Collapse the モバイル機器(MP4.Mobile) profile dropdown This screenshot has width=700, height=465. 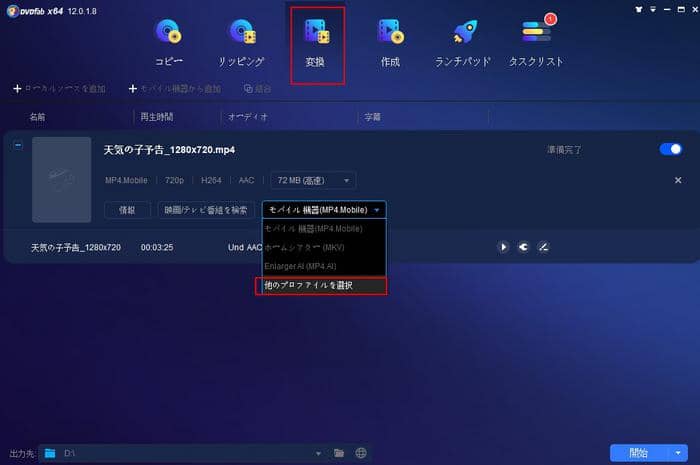pos(324,210)
